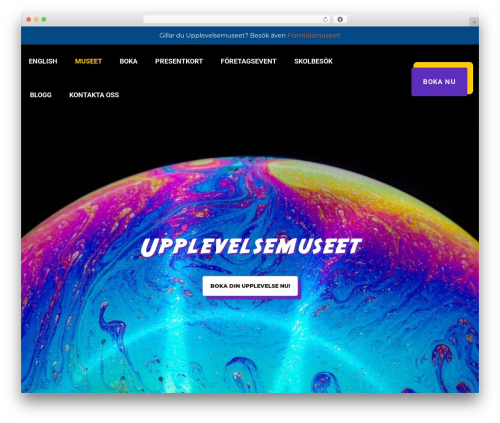
Task: Click the UPPLEVELSEMUSEET hero title
Action: [251, 247]
